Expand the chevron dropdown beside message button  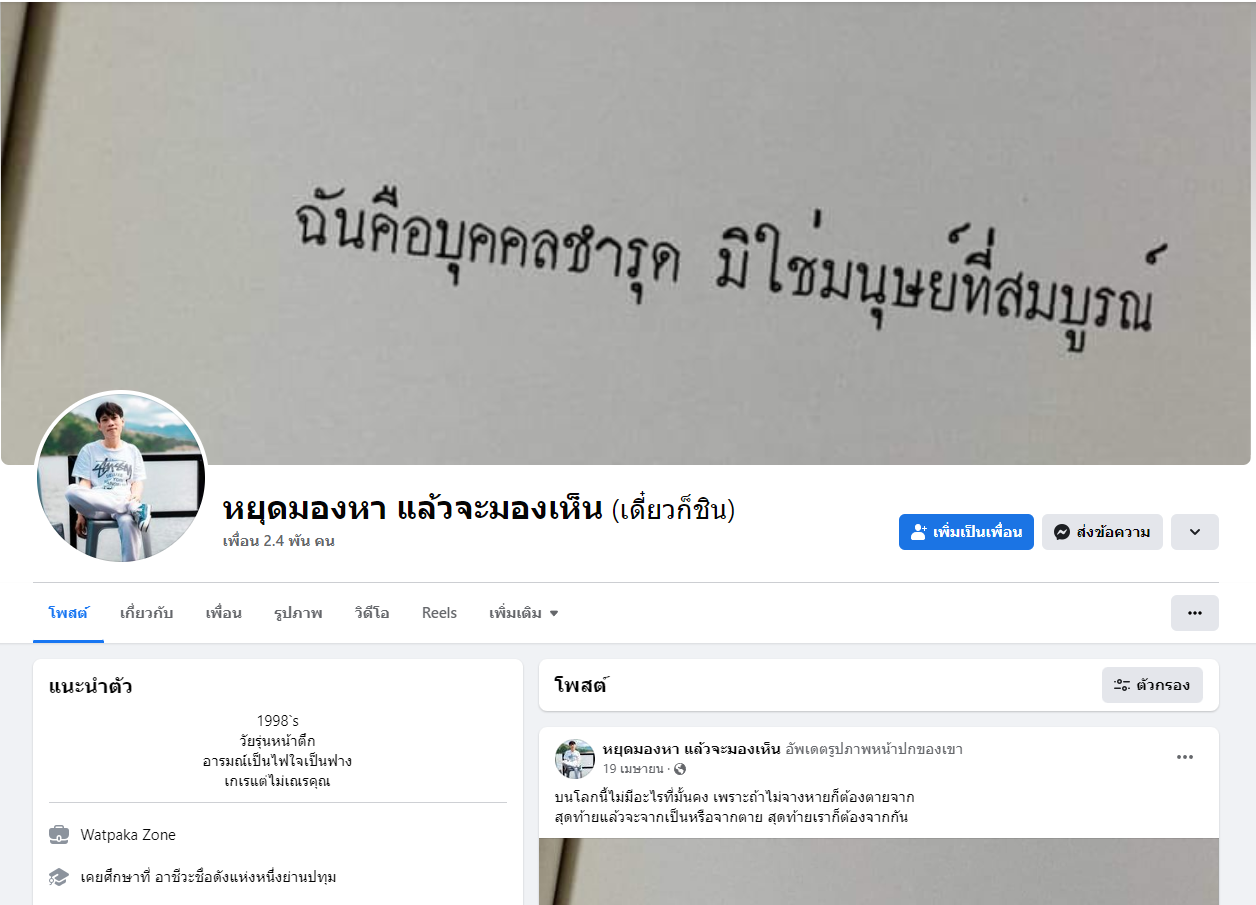(x=1195, y=532)
